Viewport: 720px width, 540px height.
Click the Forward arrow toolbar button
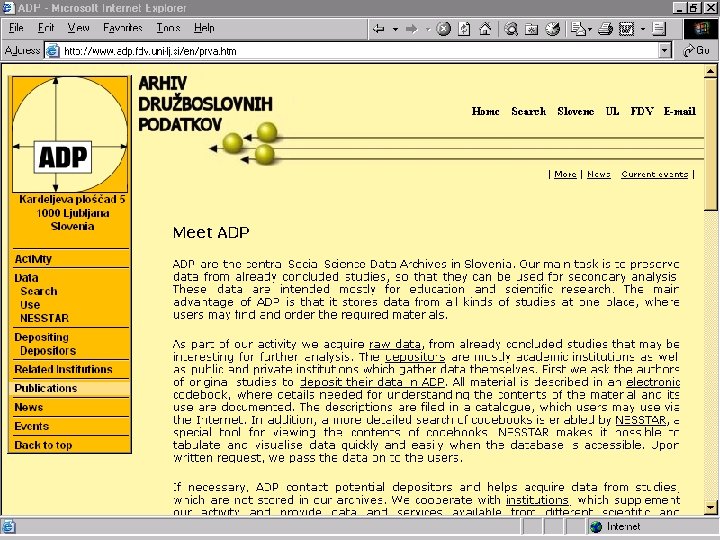[411, 28]
